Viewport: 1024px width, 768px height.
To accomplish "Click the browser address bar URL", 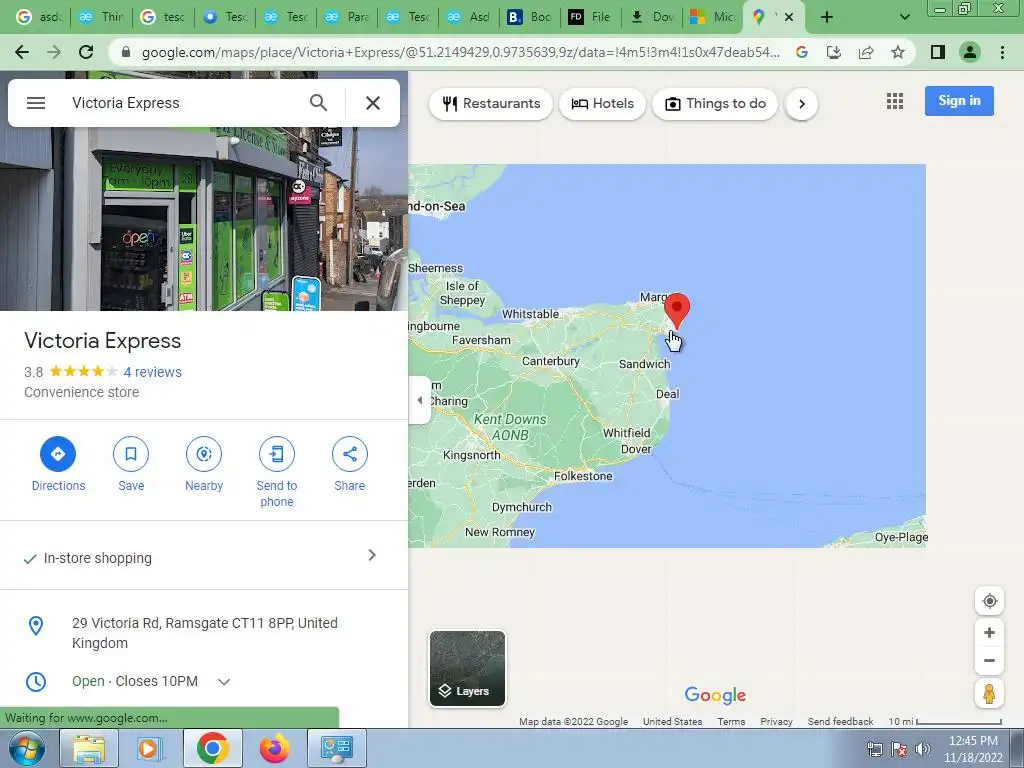I will click(460, 52).
